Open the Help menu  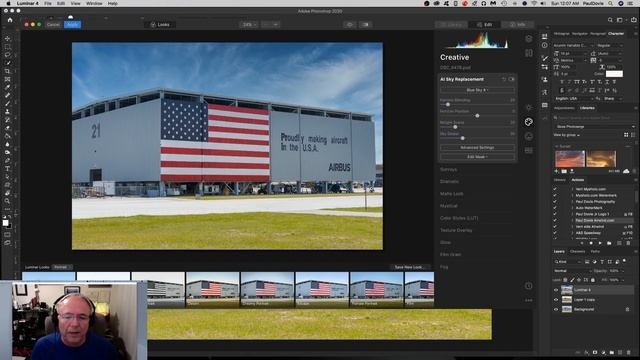tap(113, 3)
